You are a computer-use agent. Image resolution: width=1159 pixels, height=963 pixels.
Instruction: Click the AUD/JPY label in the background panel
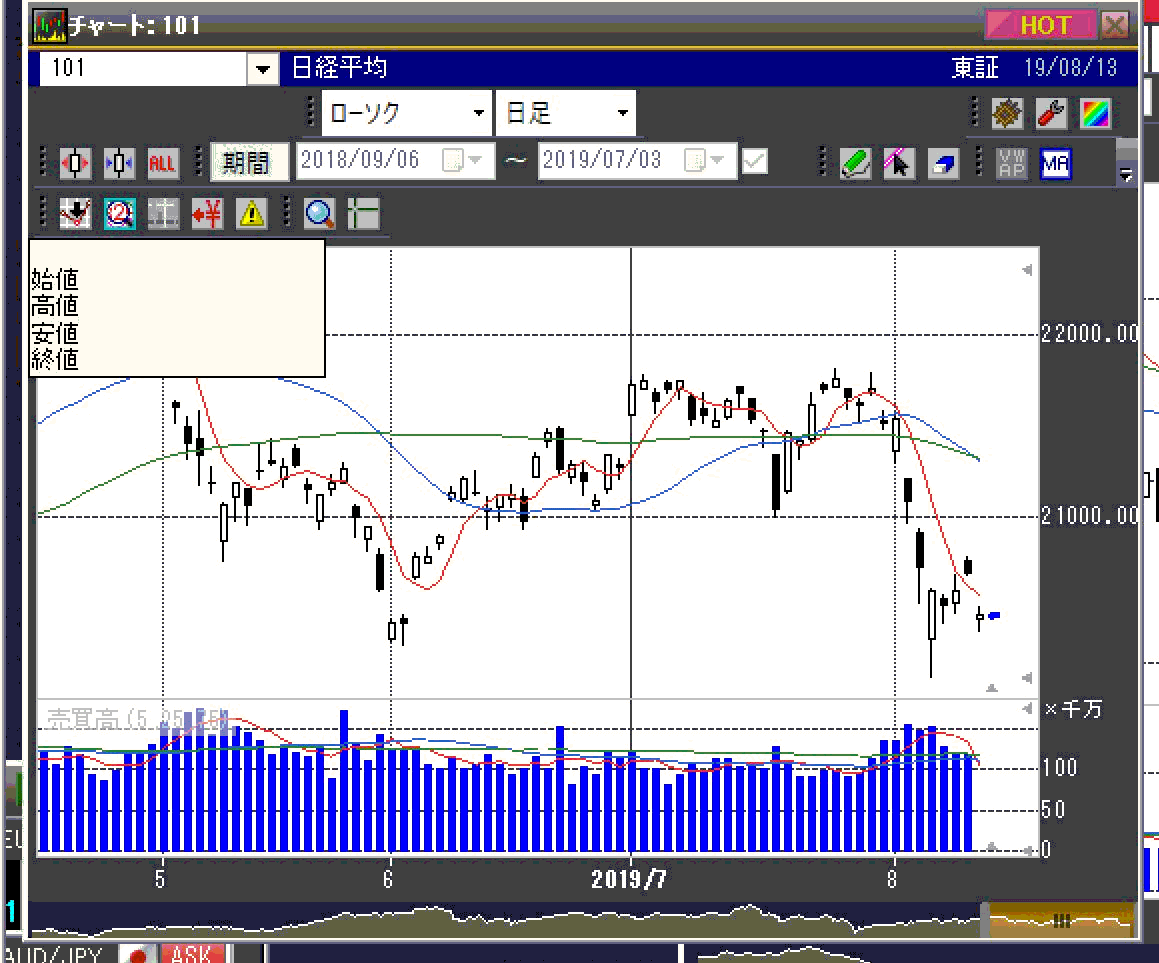tap(54, 954)
